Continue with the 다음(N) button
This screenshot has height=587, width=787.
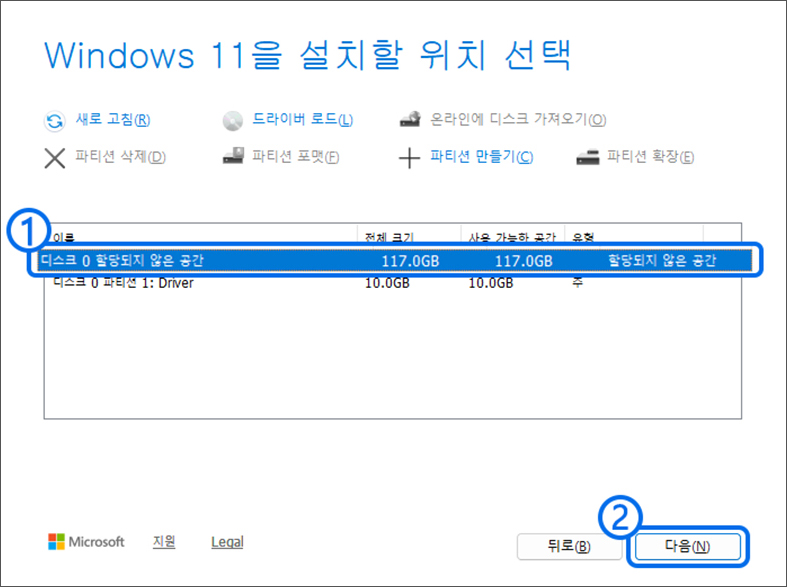(x=688, y=546)
